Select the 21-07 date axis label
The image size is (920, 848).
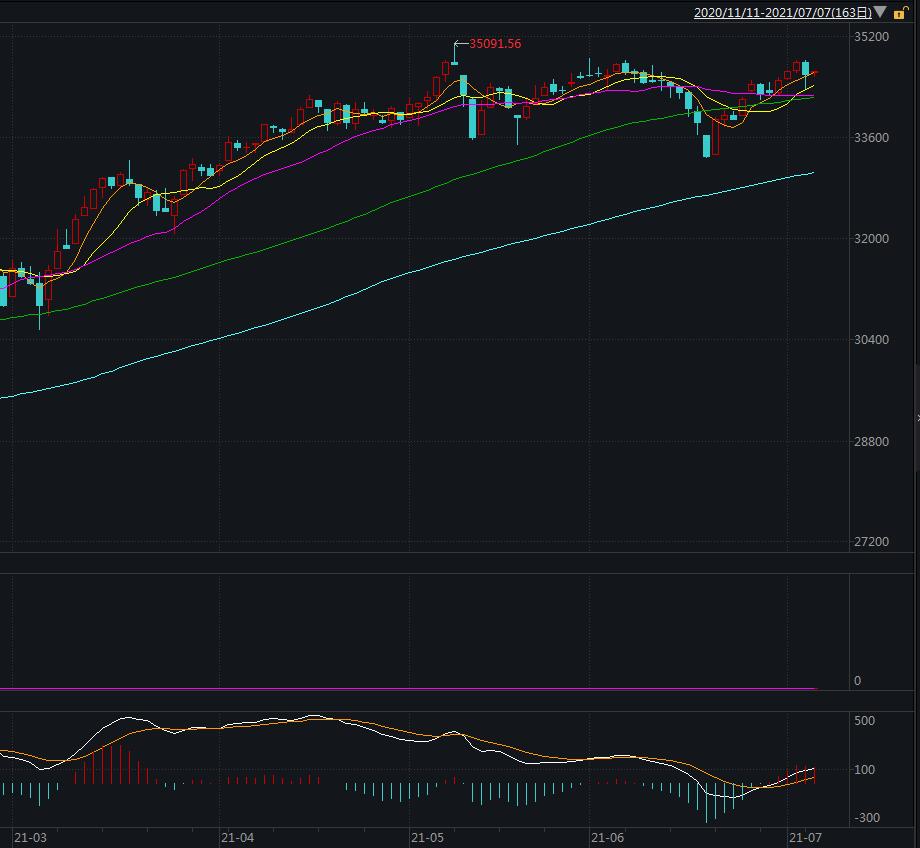(x=806, y=837)
